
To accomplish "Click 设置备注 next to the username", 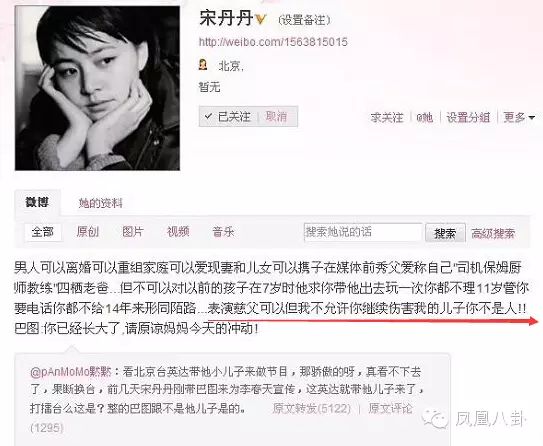I will point(304,20).
